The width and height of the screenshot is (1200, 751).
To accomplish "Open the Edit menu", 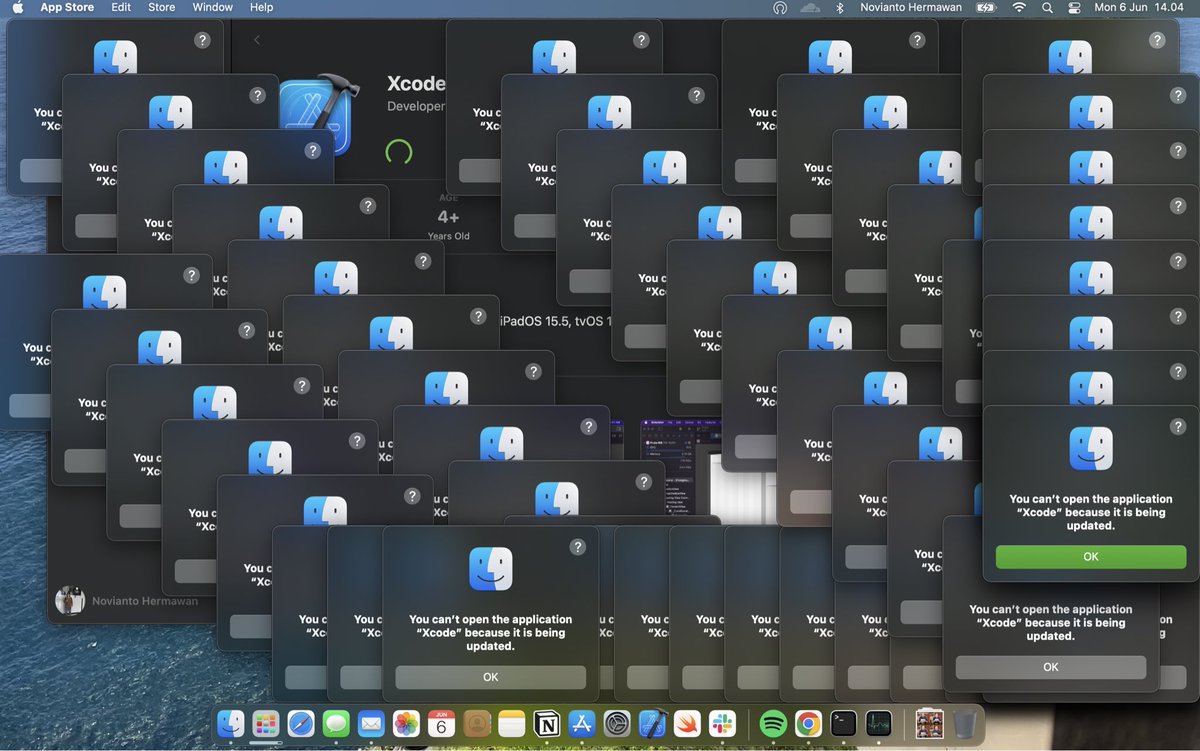I will 121,7.
